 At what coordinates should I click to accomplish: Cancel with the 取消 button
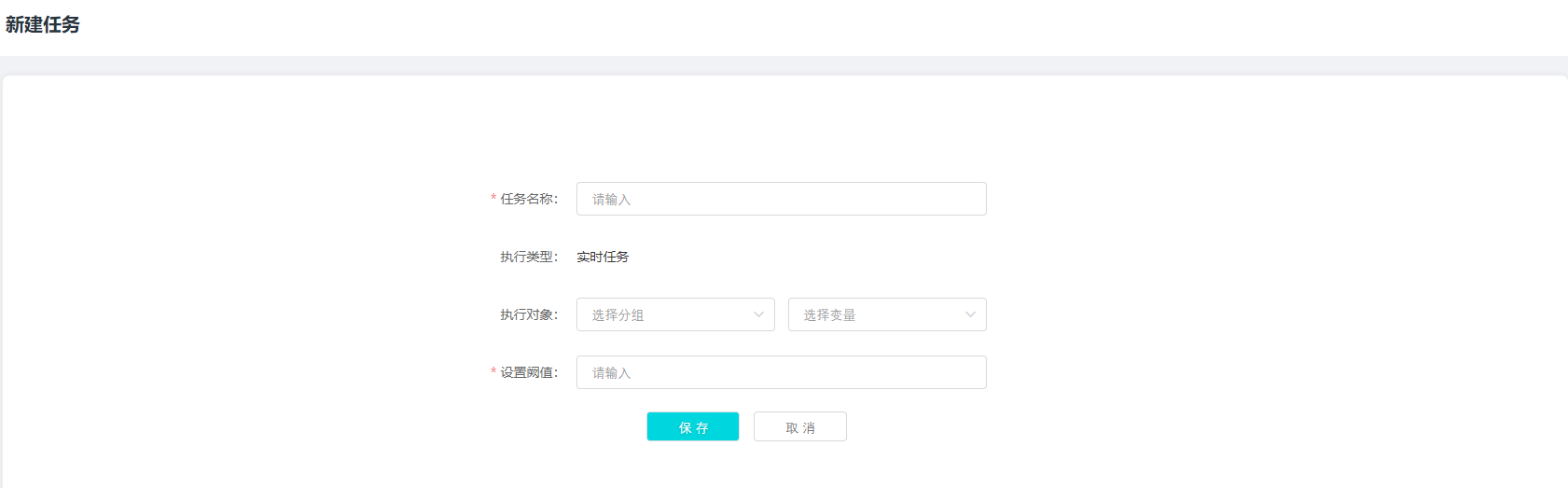pyautogui.click(x=800, y=426)
